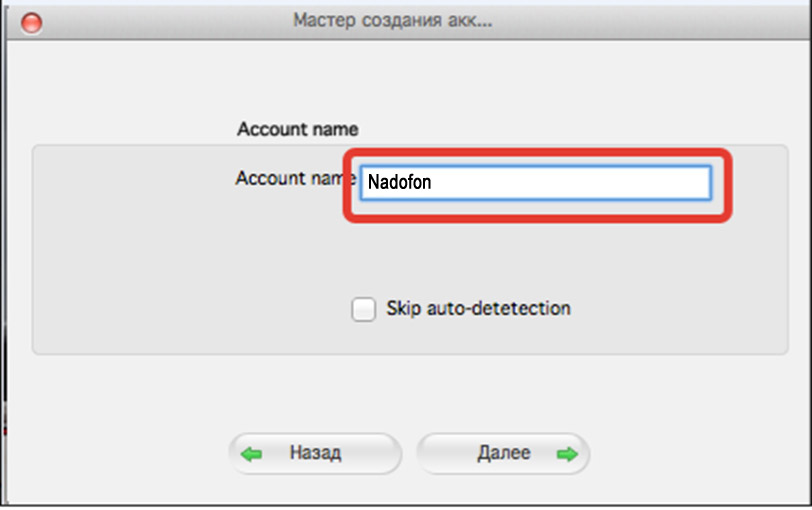Go back with the Назад button
The width and height of the screenshot is (812, 510).
(315, 454)
